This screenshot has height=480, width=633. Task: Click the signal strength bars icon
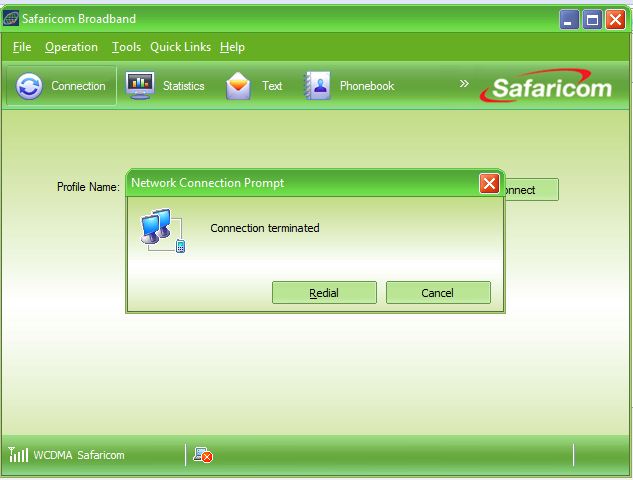18,455
